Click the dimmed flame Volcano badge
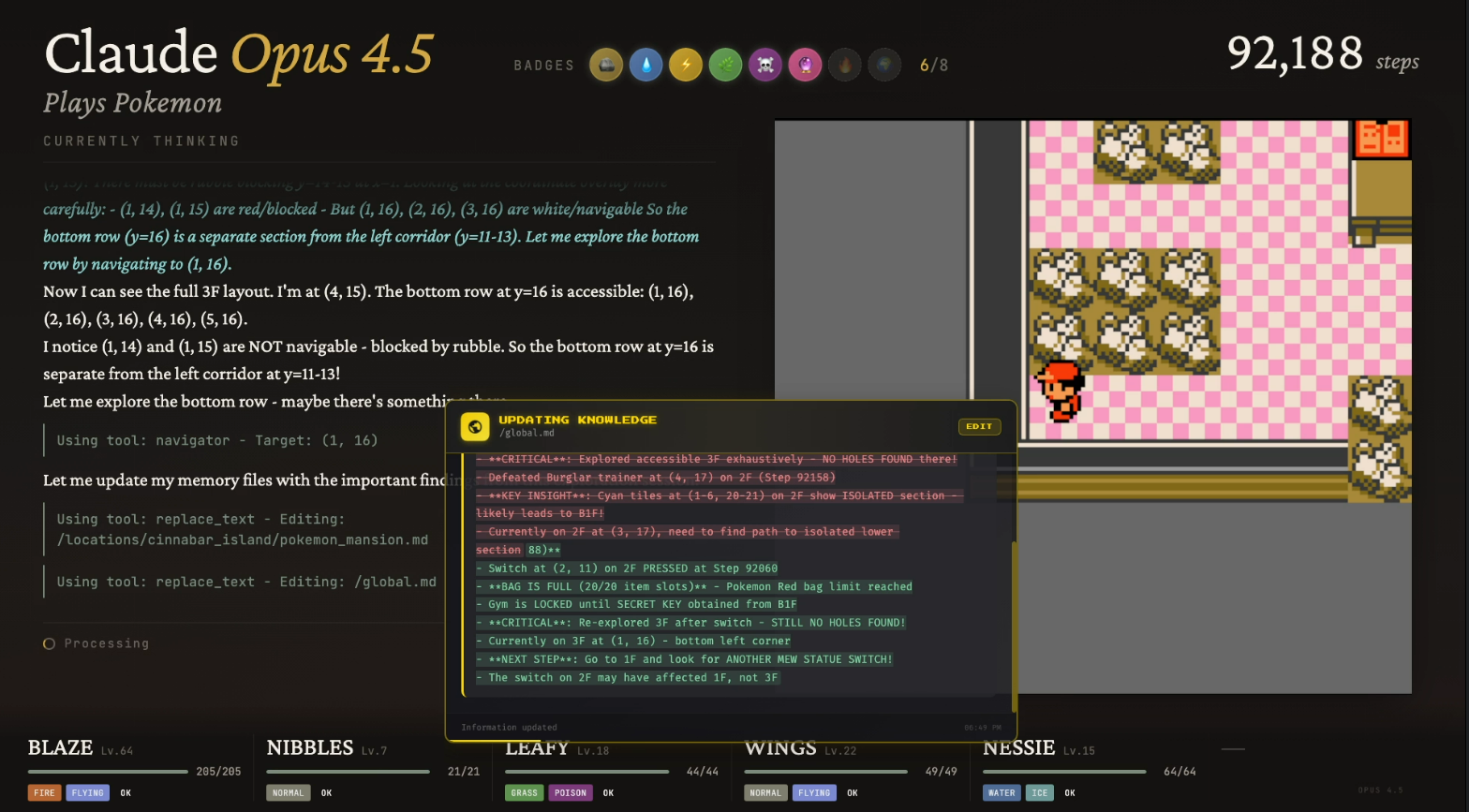Screen dimensions: 1469x812 point(844,65)
